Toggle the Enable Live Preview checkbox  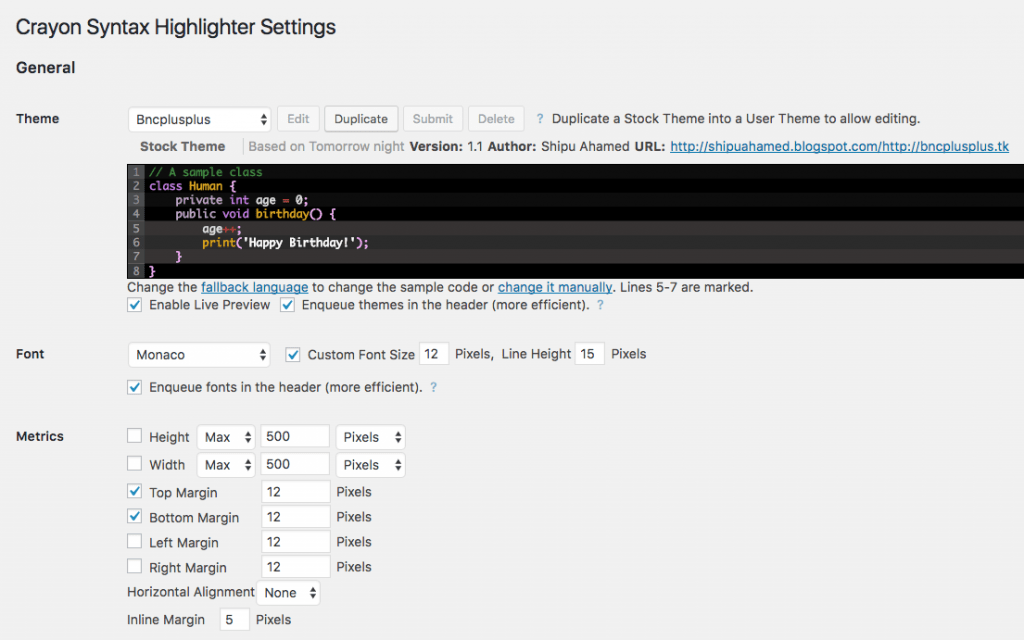click(135, 305)
